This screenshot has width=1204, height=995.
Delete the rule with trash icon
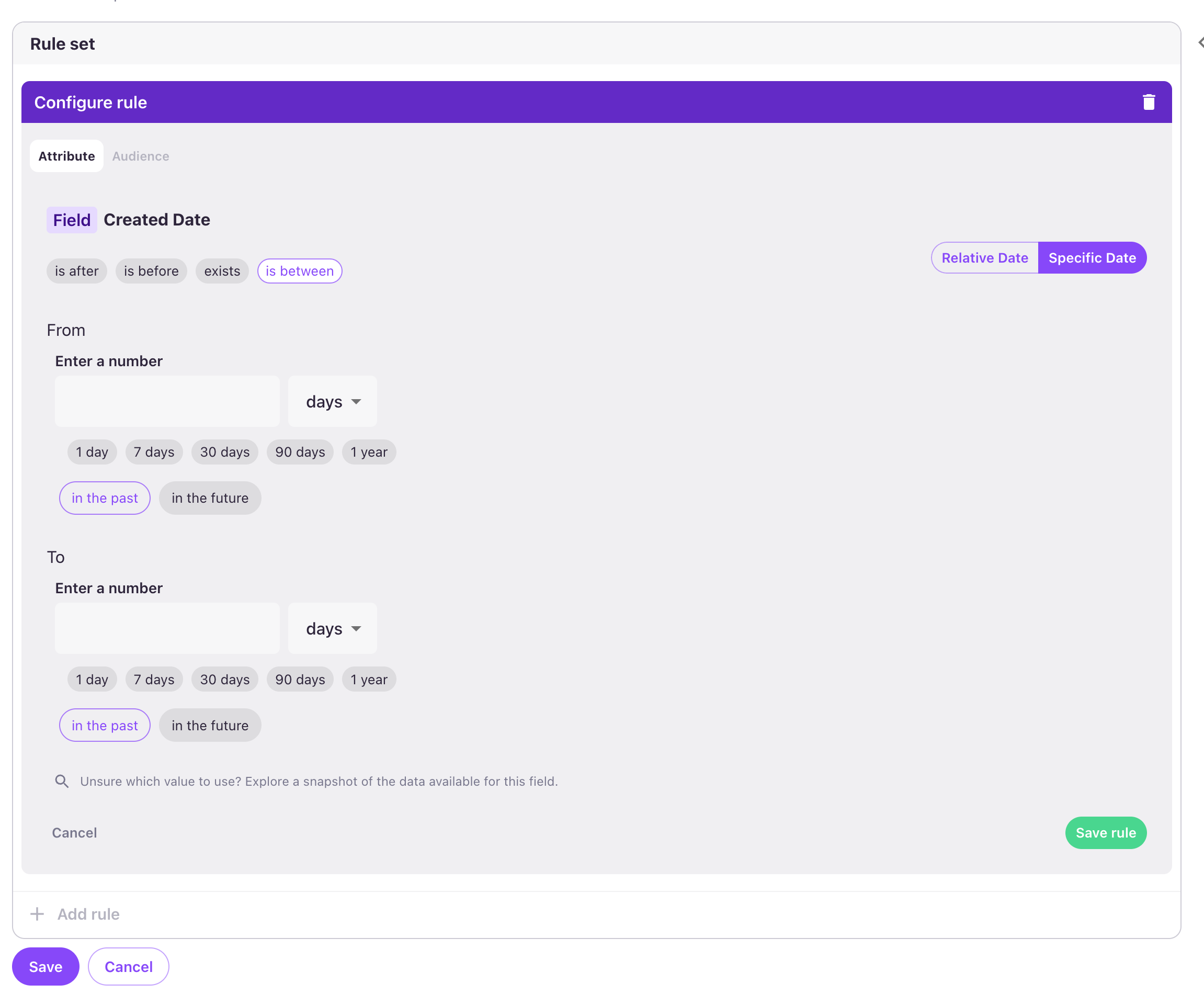1149,102
